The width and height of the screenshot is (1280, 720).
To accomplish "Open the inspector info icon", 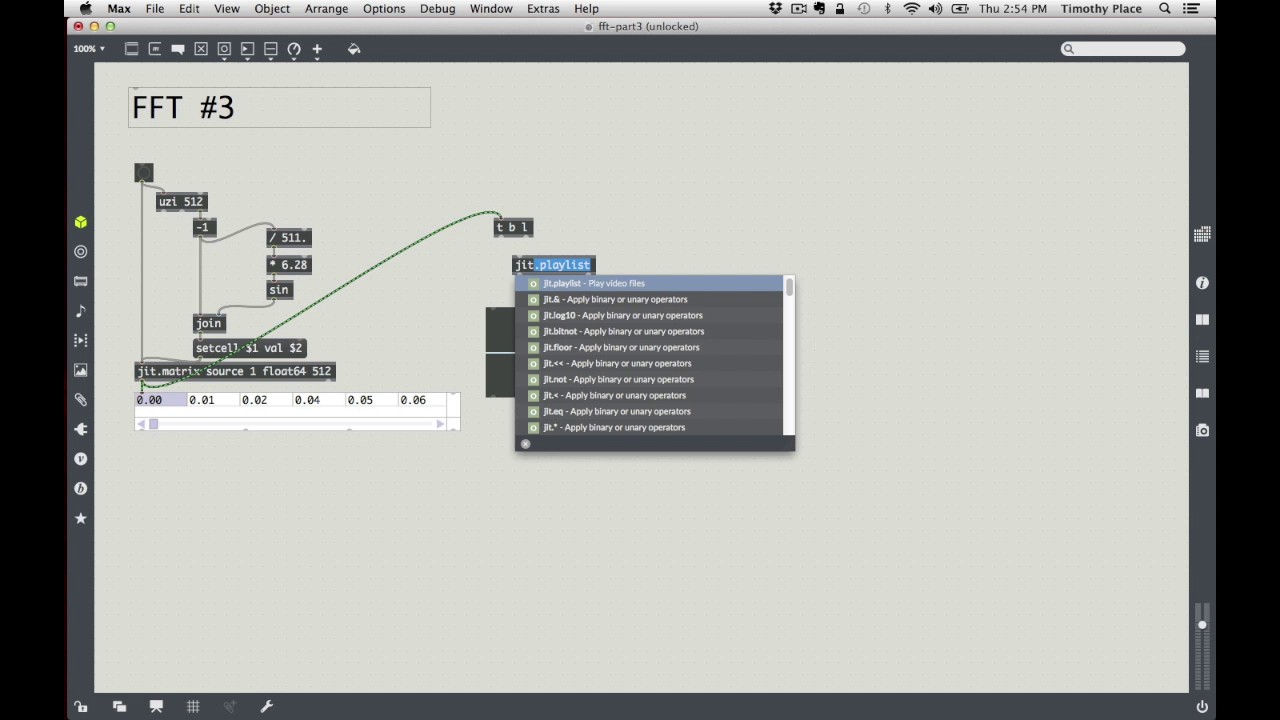I will tap(1202, 283).
